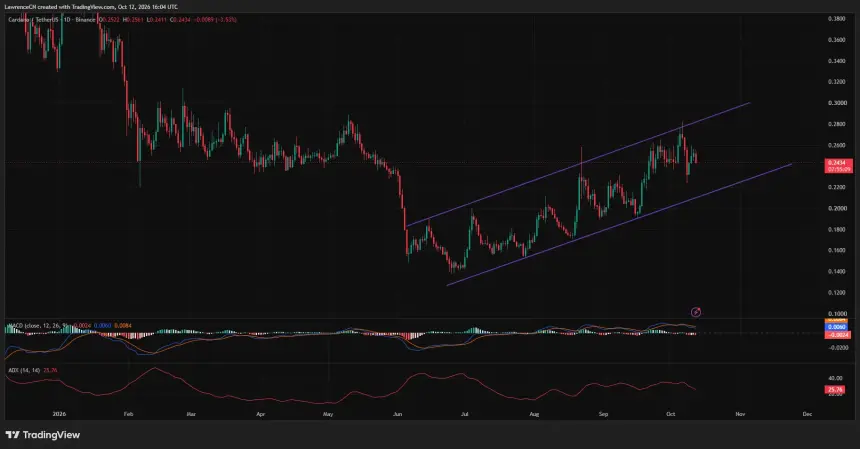Click the red 25.76 ADX value label
Screen dimensions: 860x449
(x=835, y=390)
